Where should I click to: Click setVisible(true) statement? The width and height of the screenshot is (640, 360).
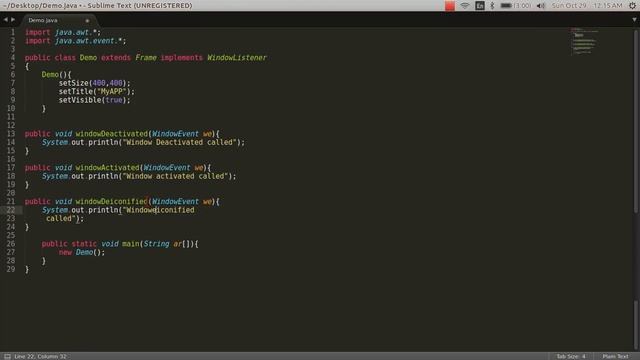[x=94, y=100]
